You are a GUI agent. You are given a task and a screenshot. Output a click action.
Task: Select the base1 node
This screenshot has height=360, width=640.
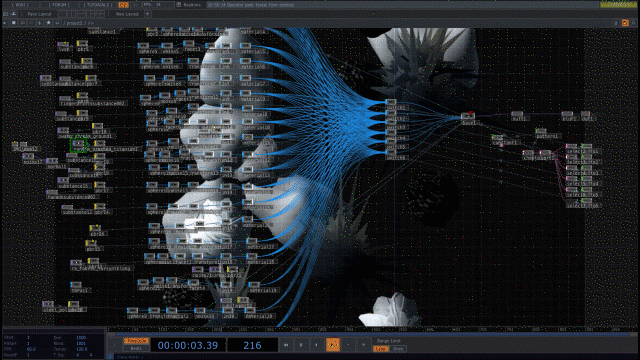coord(468,118)
